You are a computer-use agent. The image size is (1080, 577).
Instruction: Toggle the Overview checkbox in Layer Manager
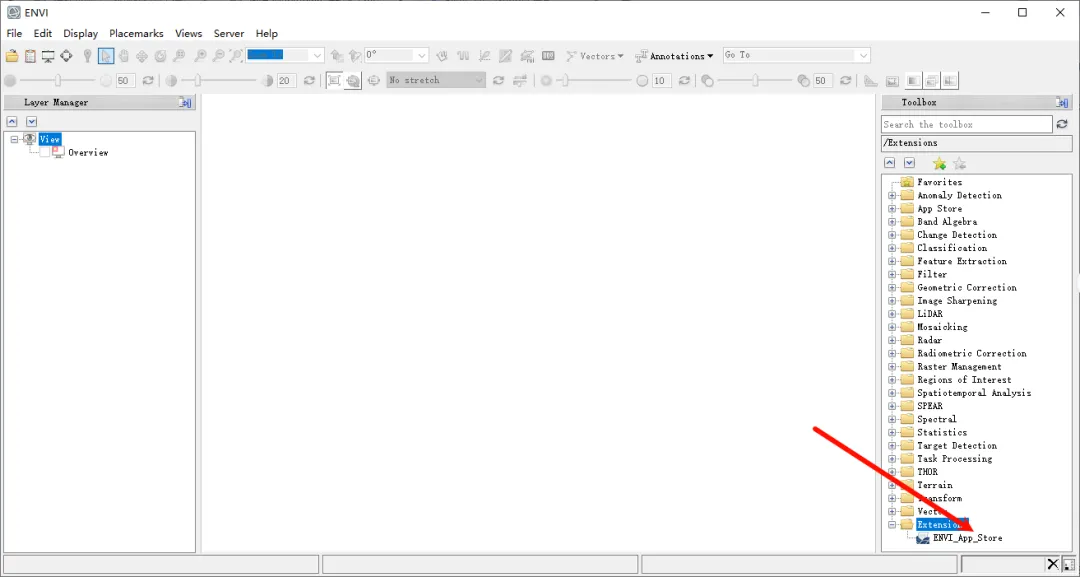tap(45, 152)
